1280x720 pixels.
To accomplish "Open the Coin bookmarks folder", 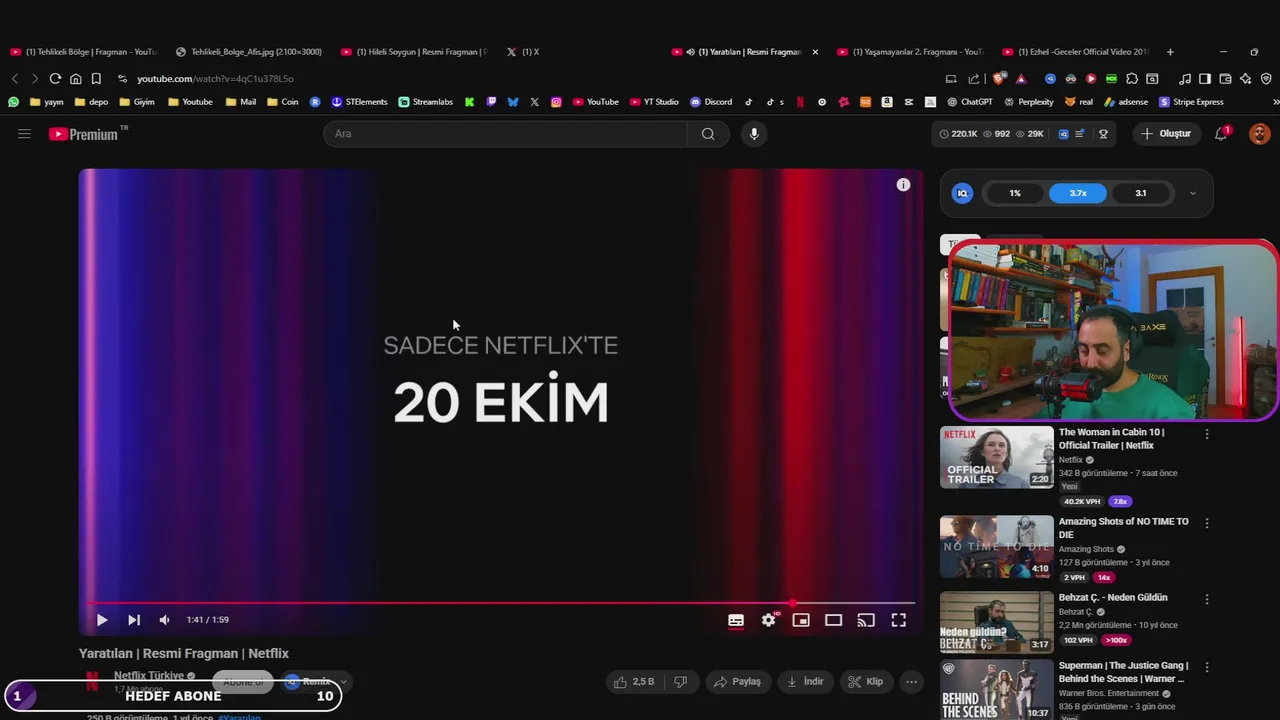I will 282,102.
